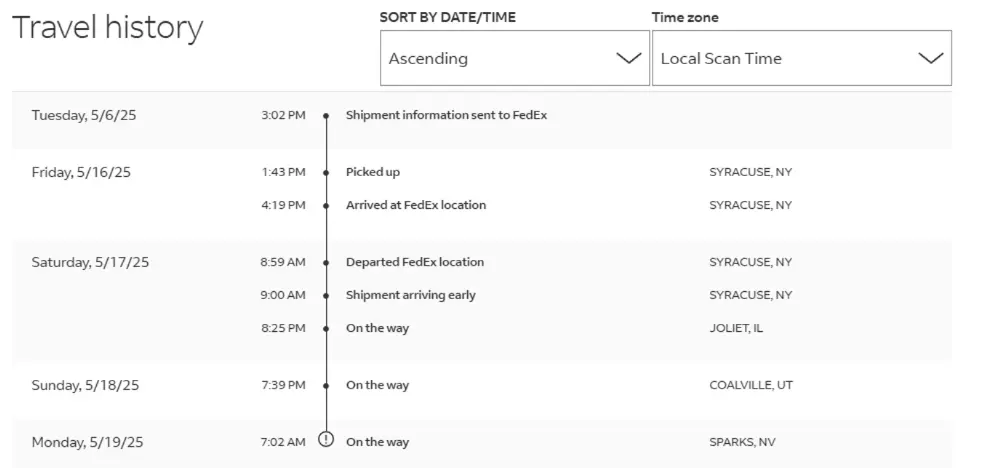
Task: Click the timeline dot for the 8:25 PM Joliet scan
Action: tap(326, 329)
